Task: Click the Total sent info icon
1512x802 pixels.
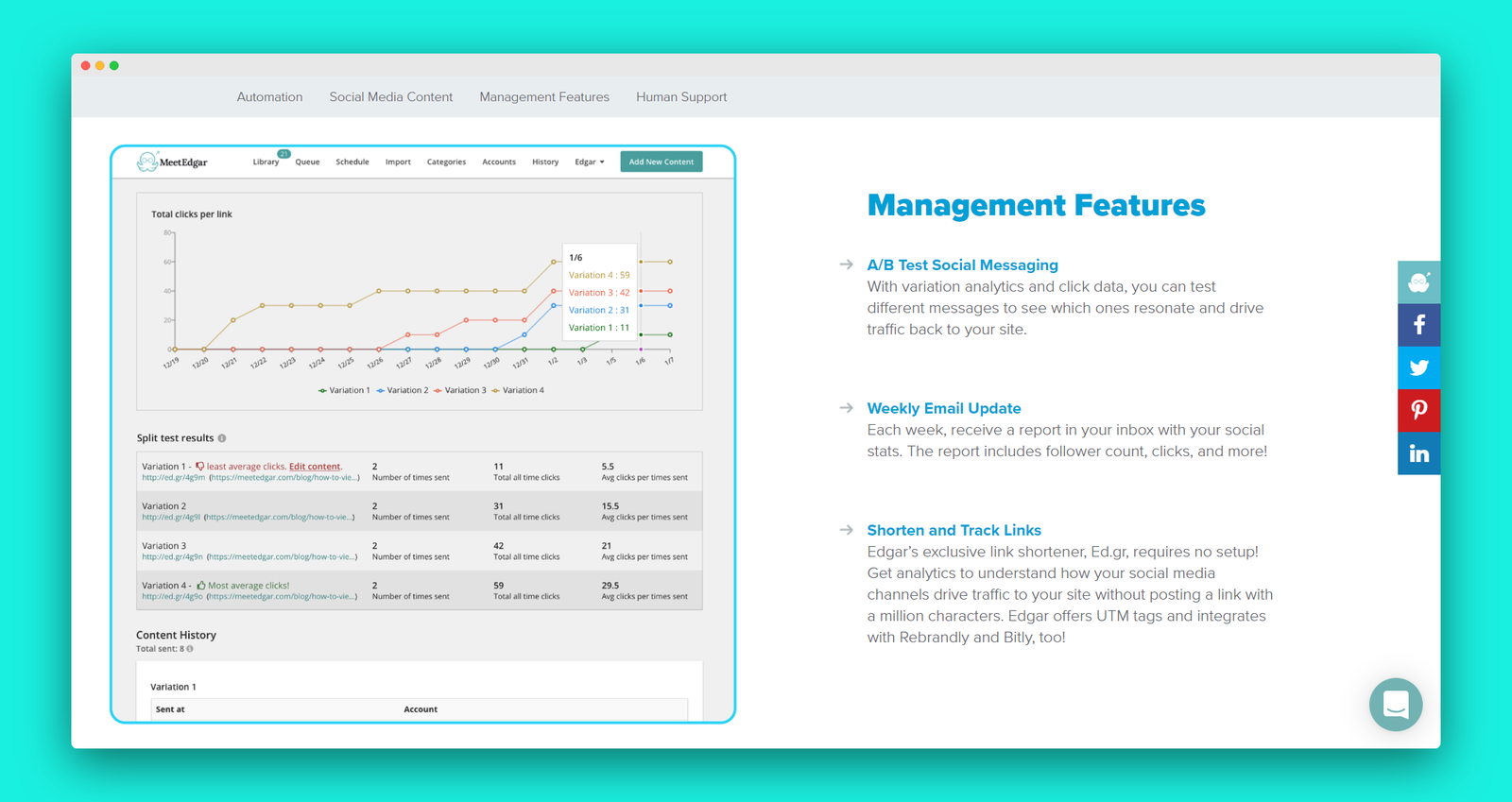Action: 190,649
